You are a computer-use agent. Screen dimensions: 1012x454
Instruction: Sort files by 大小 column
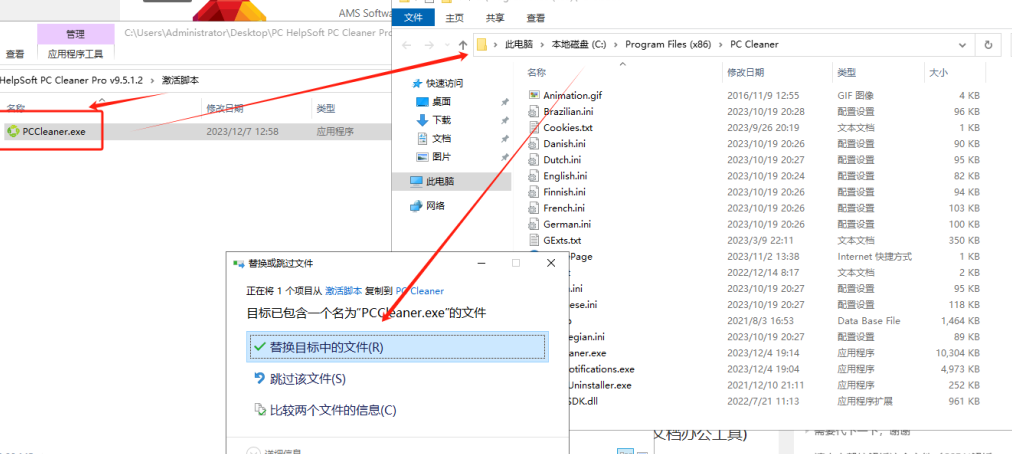(938, 72)
